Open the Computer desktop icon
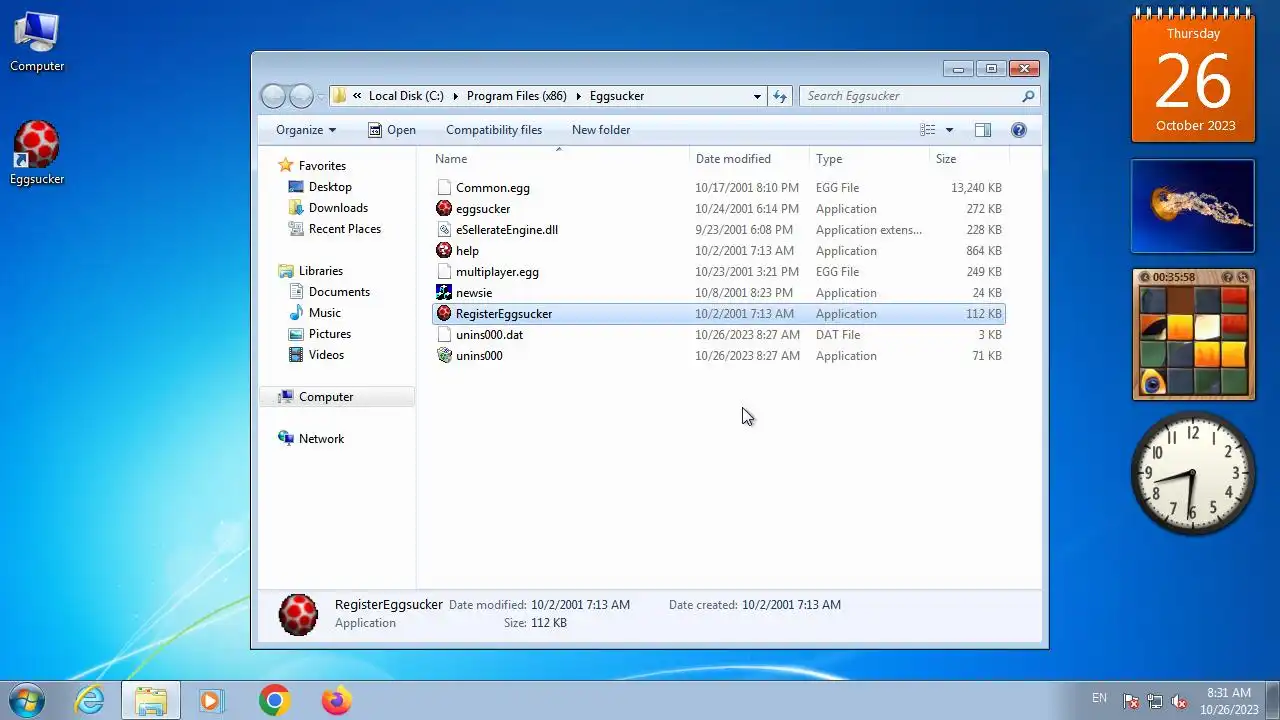1280x720 pixels. (37, 42)
